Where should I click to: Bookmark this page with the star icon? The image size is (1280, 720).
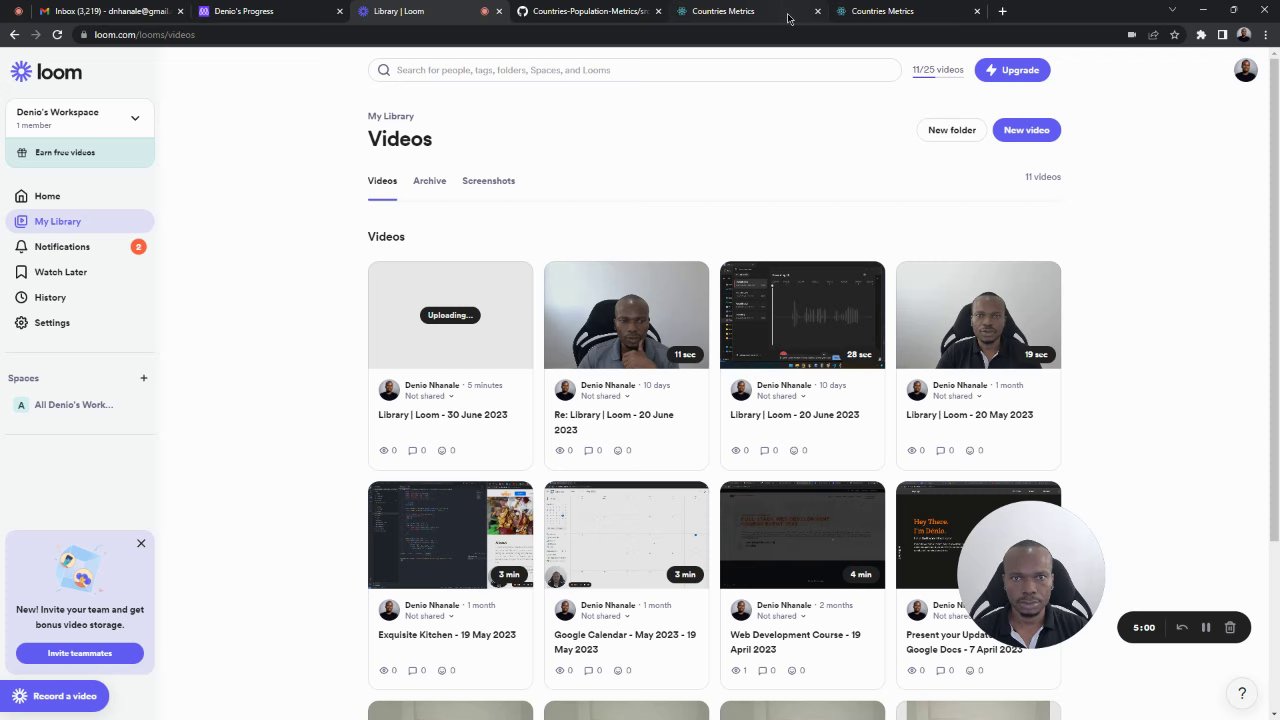click(x=1174, y=34)
